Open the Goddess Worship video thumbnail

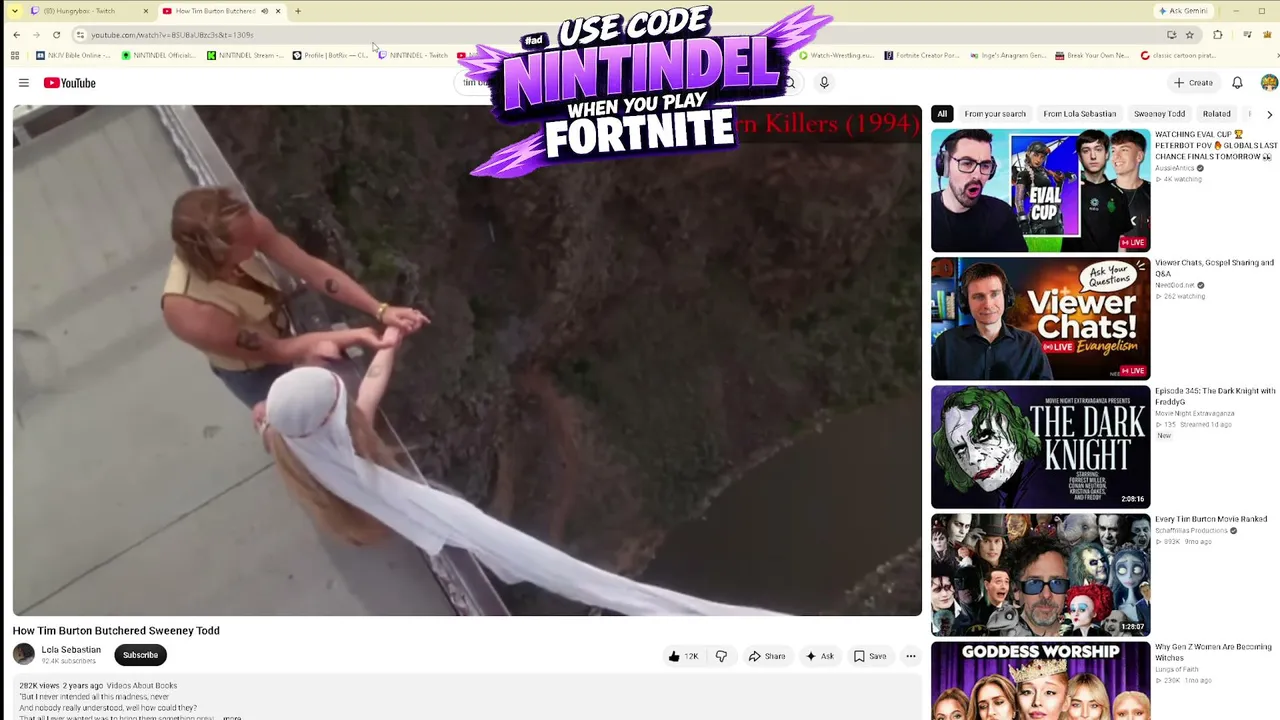[x=1040, y=681]
